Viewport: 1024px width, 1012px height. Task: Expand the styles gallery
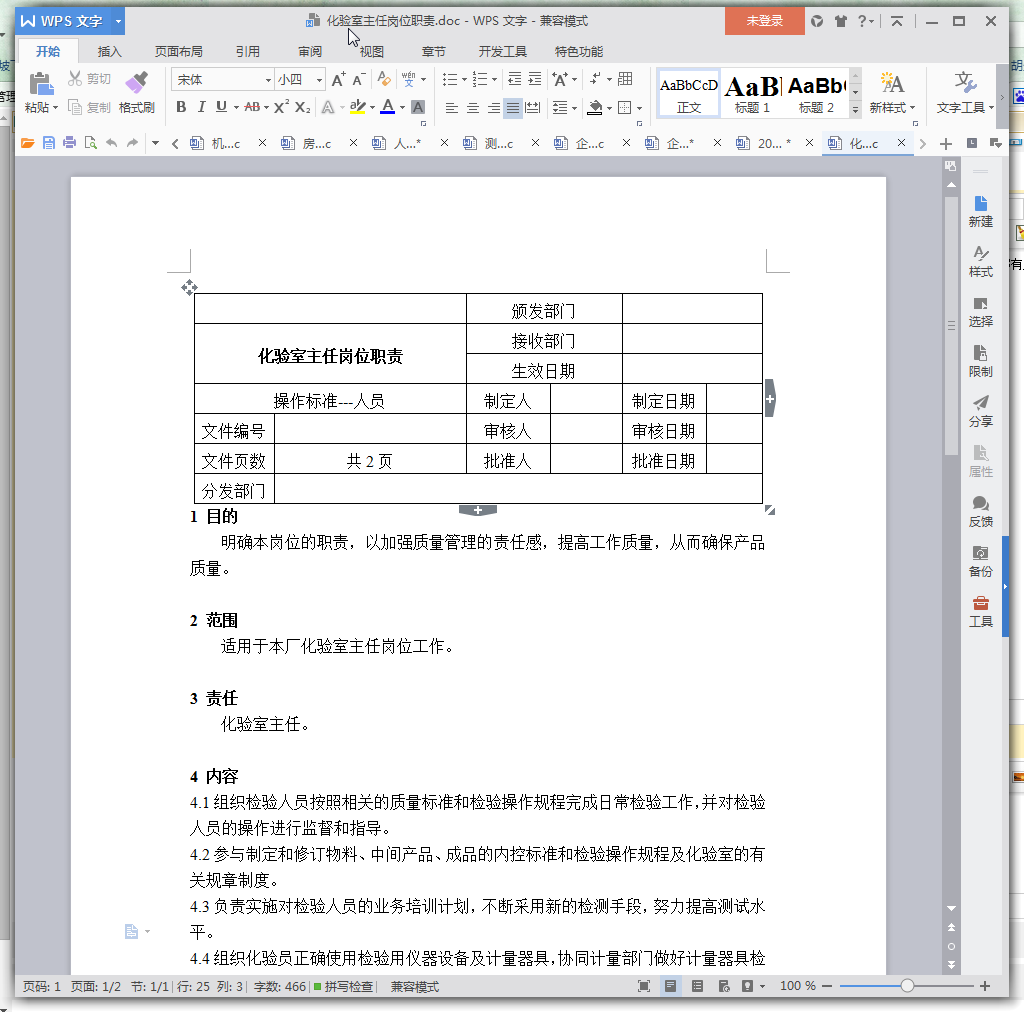[x=856, y=110]
